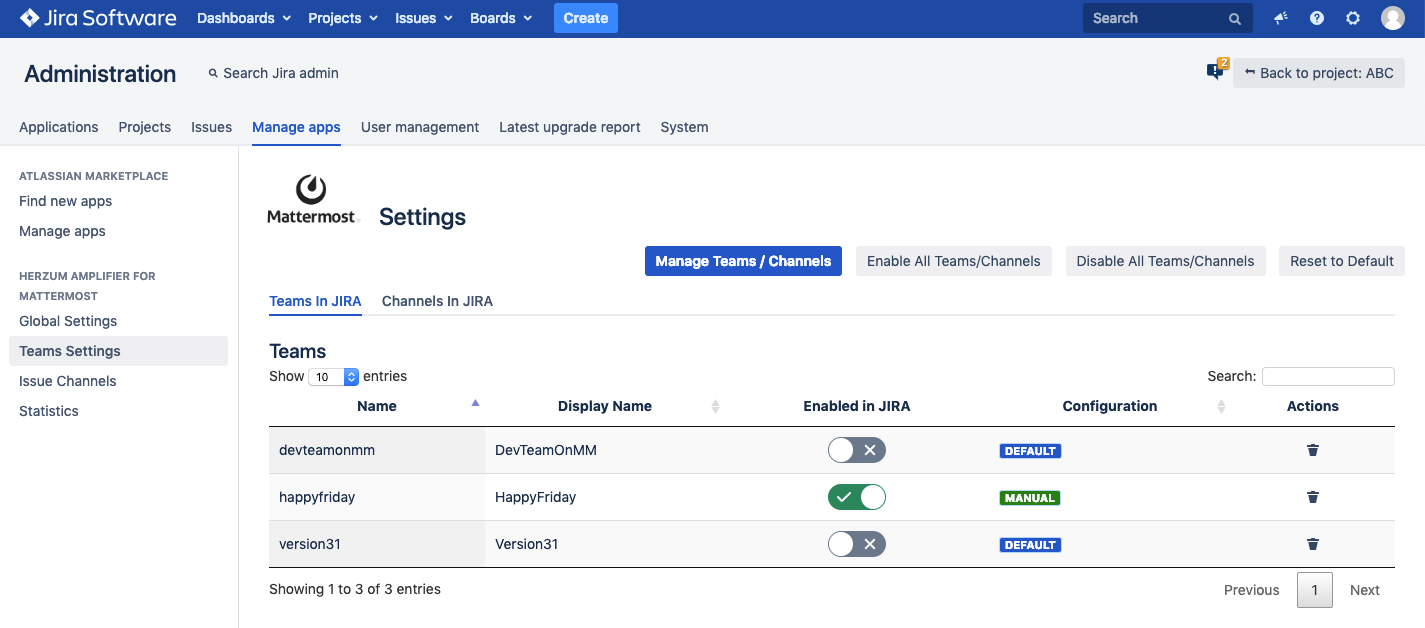
Task: Expand the Dashboards menu
Action: (x=243, y=18)
